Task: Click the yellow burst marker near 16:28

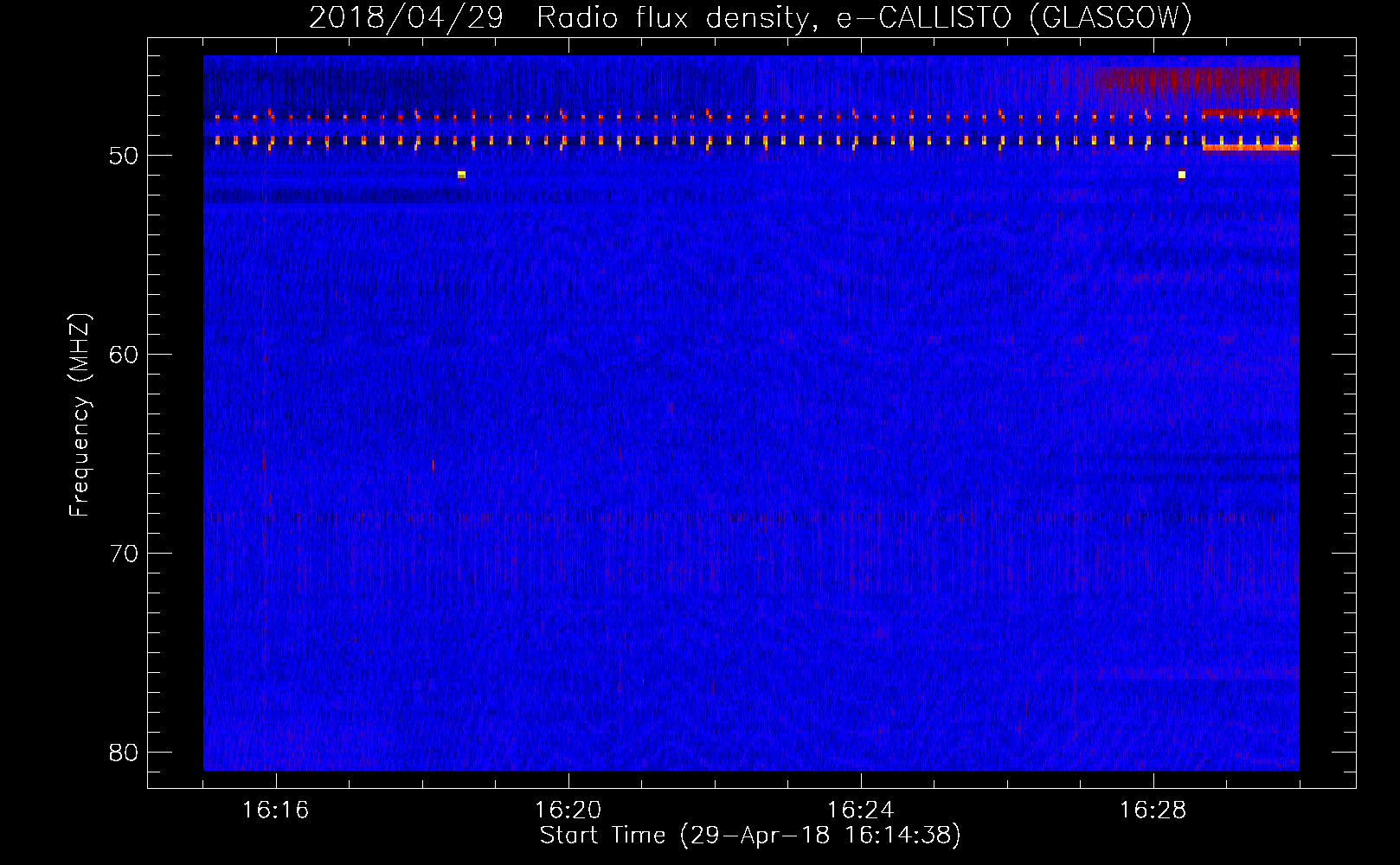Action: click(1181, 175)
